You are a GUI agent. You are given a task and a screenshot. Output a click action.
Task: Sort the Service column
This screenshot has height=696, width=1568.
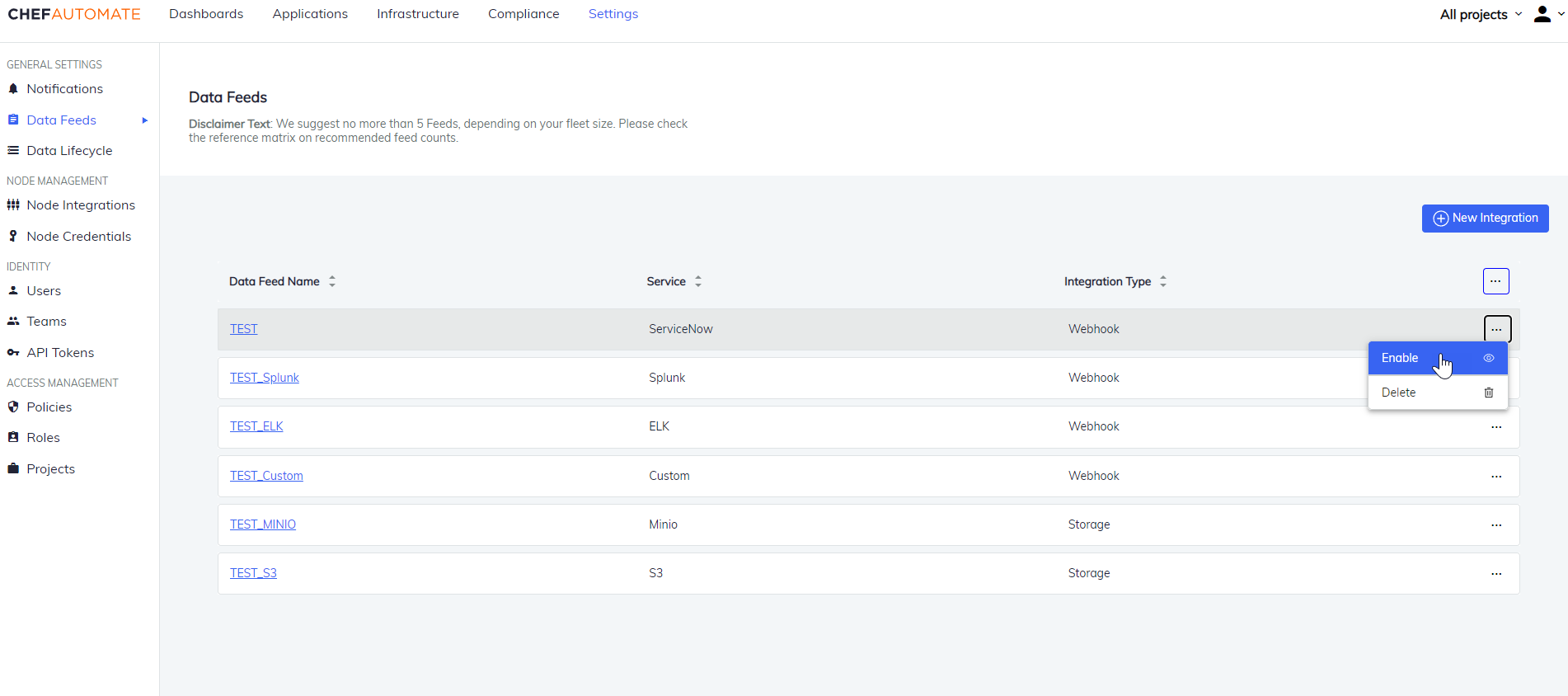(x=698, y=281)
